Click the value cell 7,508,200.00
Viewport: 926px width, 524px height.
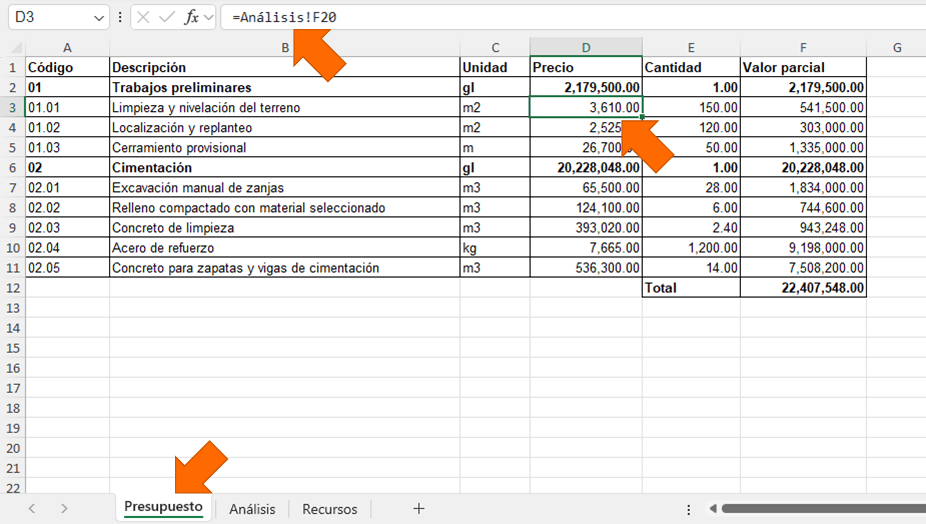coord(803,268)
